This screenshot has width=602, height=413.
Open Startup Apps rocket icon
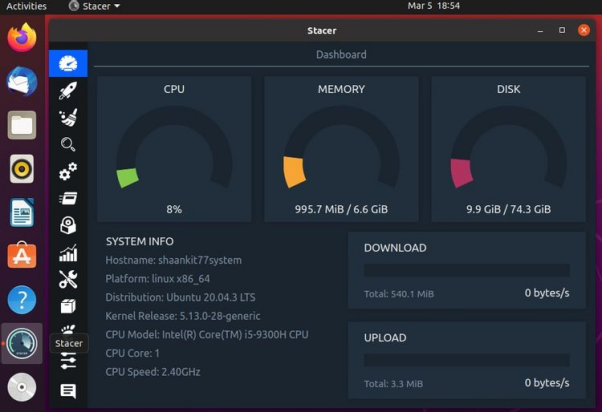68,90
